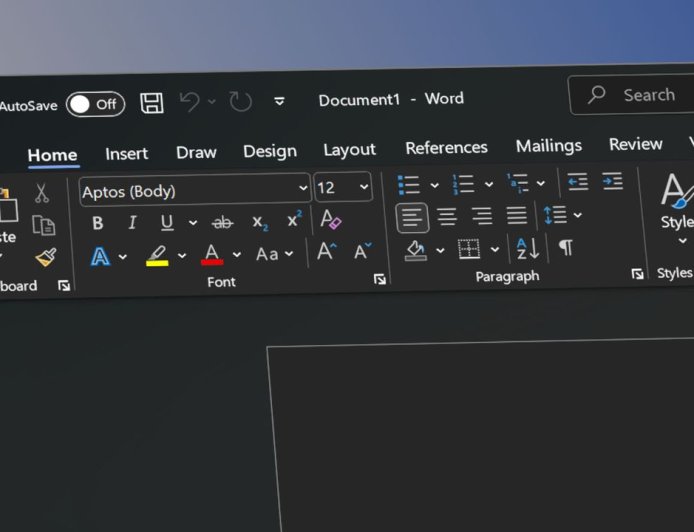Click the Cut scissors icon
This screenshot has height=532, width=694.
tap(42, 193)
